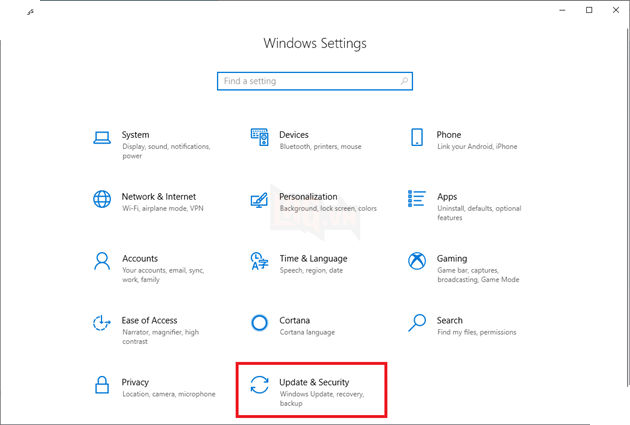Open Network & Internet label
630x425 pixels.
[159, 197]
